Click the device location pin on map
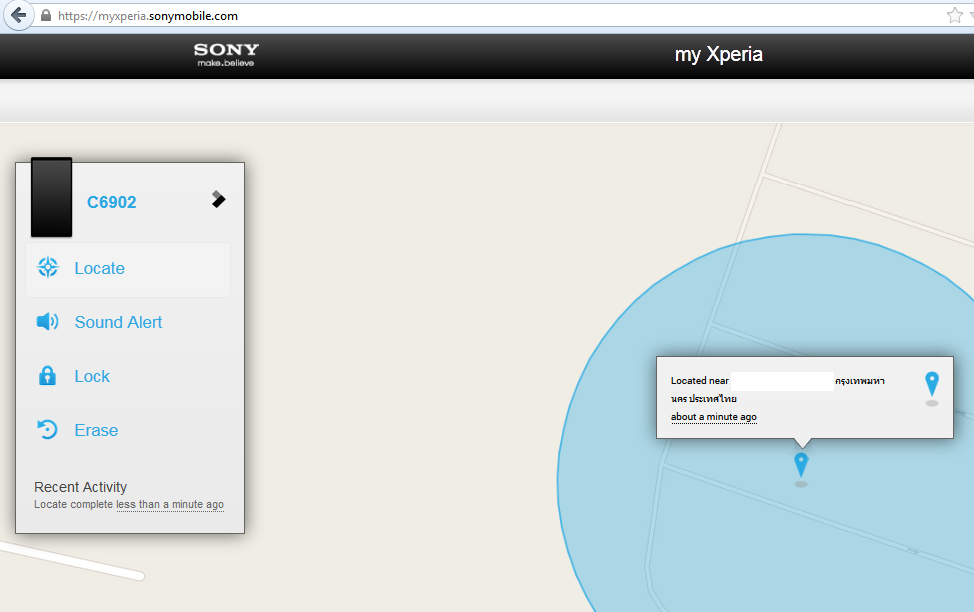The image size is (974, 612). [801, 468]
